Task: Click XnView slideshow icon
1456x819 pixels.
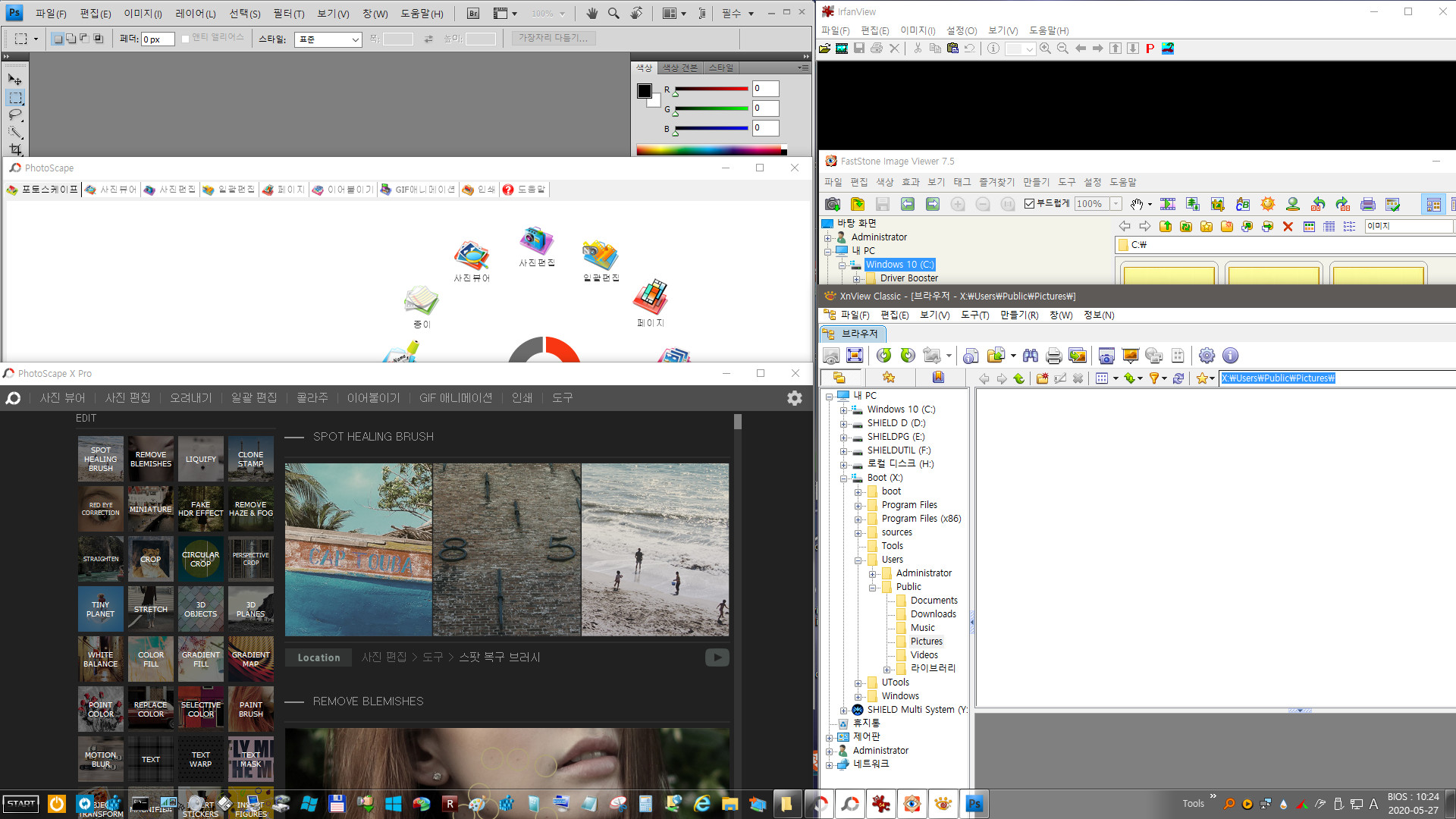Action: tap(1130, 356)
